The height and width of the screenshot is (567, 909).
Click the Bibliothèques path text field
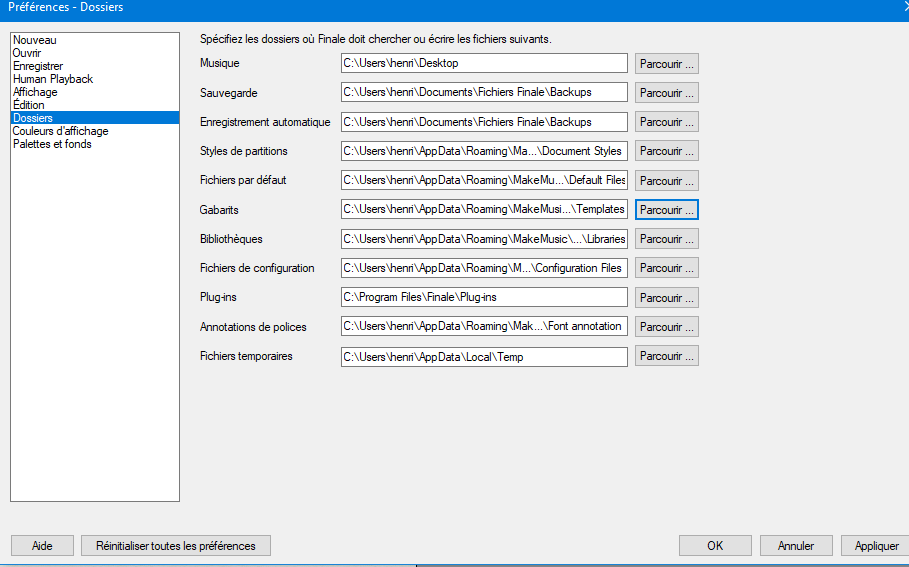click(x=484, y=239)
